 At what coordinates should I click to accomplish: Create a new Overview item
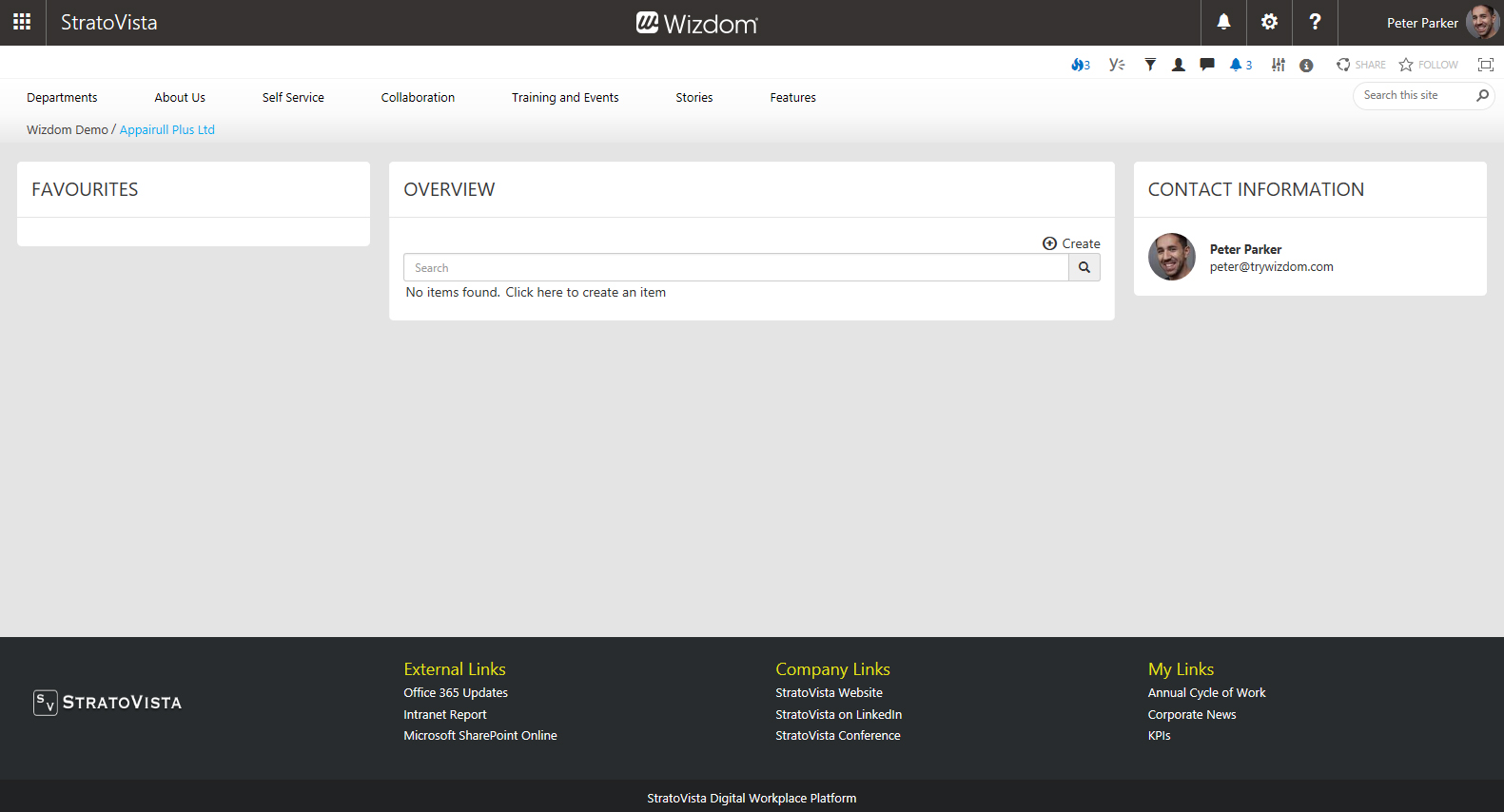click(1071, 243)
